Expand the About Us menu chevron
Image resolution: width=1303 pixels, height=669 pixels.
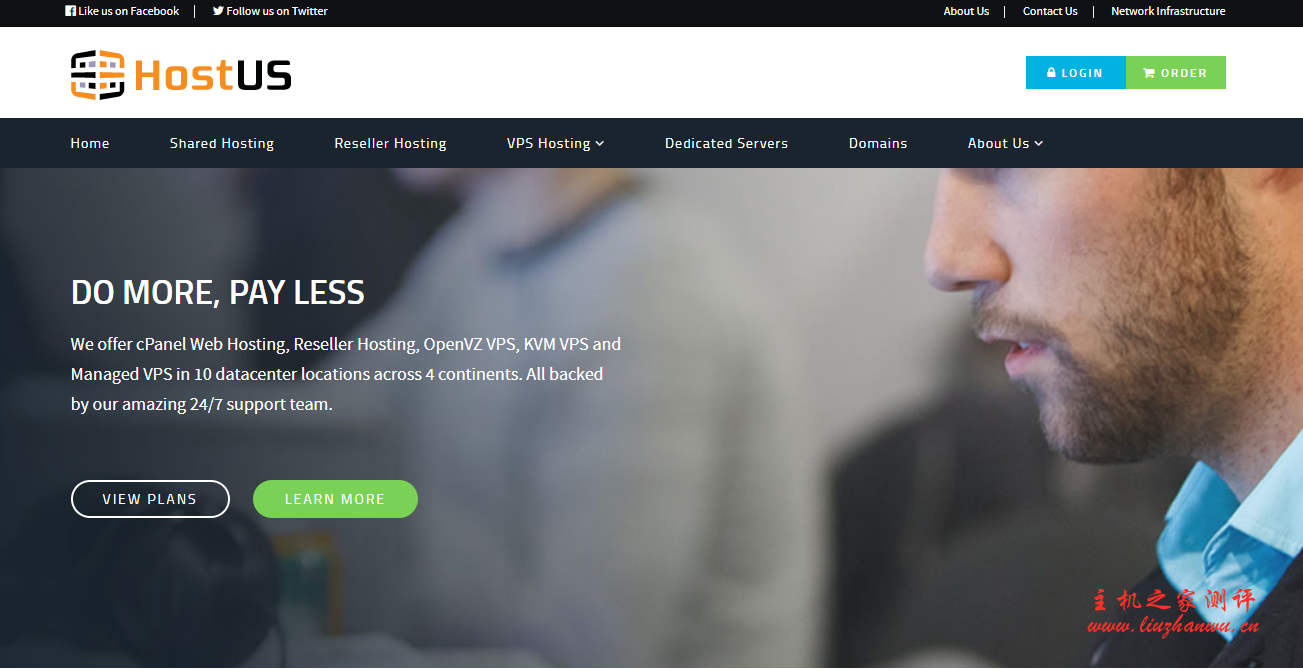tap(1039, 144)
